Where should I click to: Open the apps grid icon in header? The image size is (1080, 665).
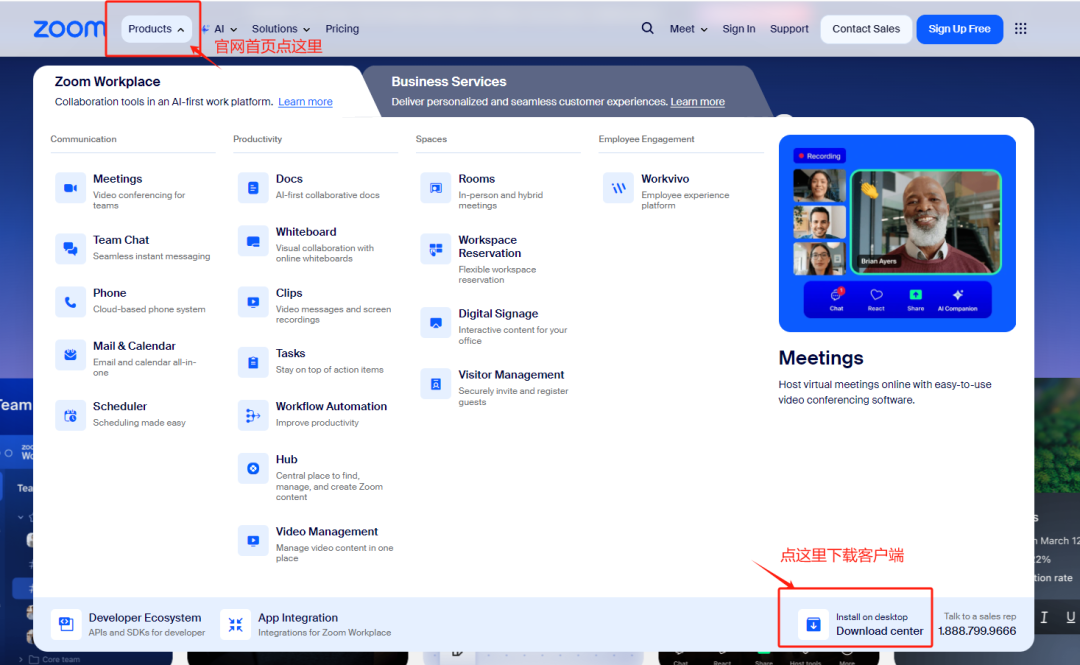[1020, 29]
